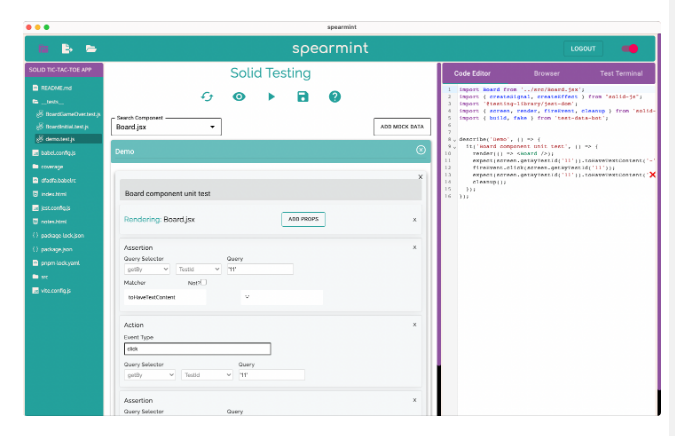
Task: Open jest.config.js file
Action: pos(51,208)
